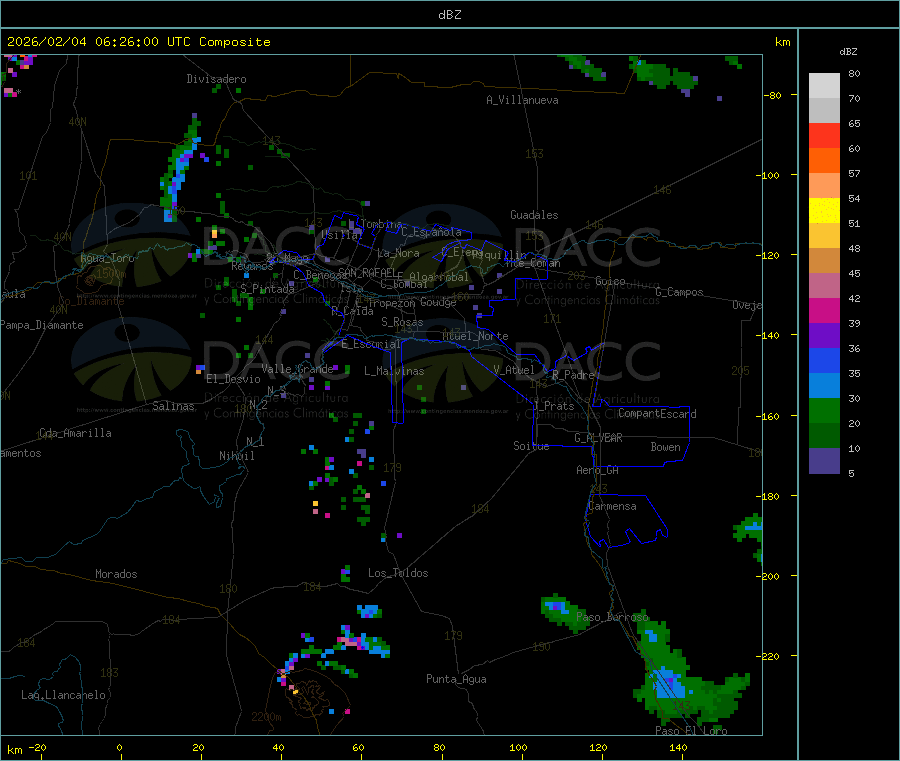900x761 pixels.
Task: Click the 'Carmensa' map label
Action: click(612, 506)
